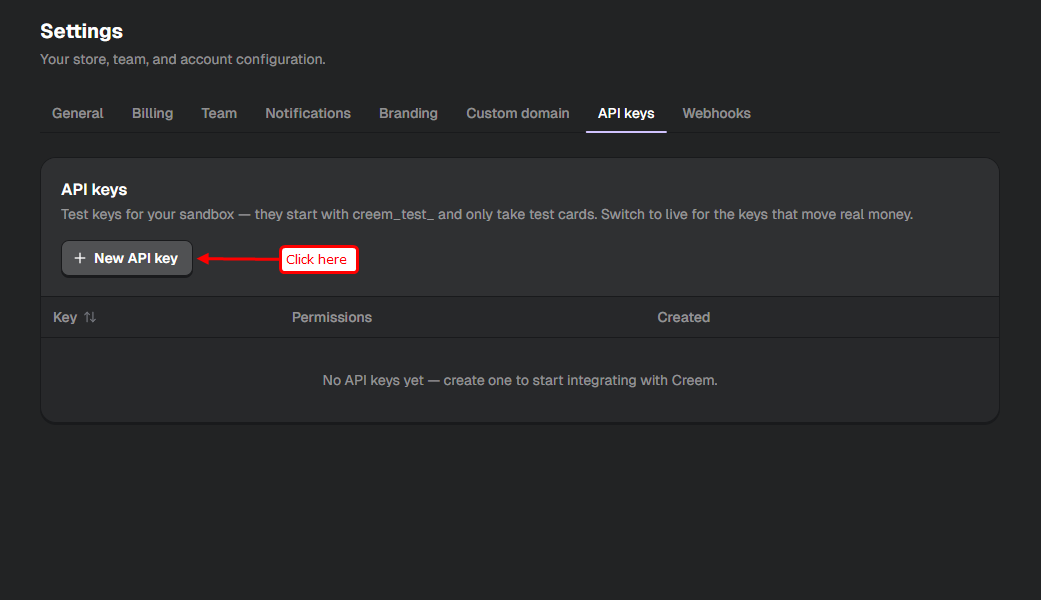Click the Created column header
1041x600 pixels.
coord(684,317)
